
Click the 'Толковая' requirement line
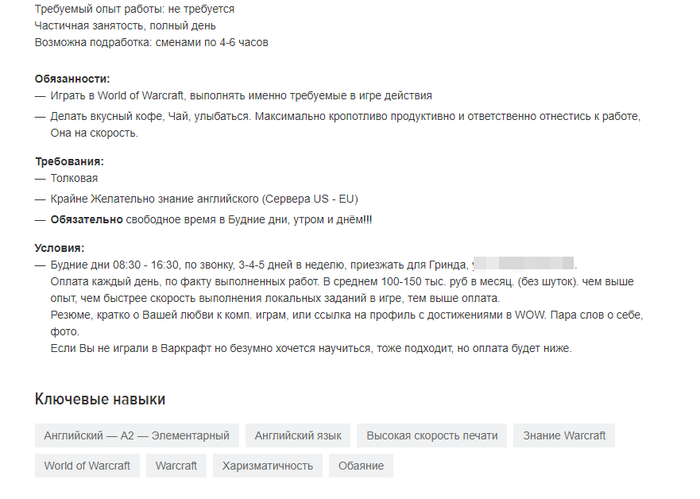pos(74,179)
